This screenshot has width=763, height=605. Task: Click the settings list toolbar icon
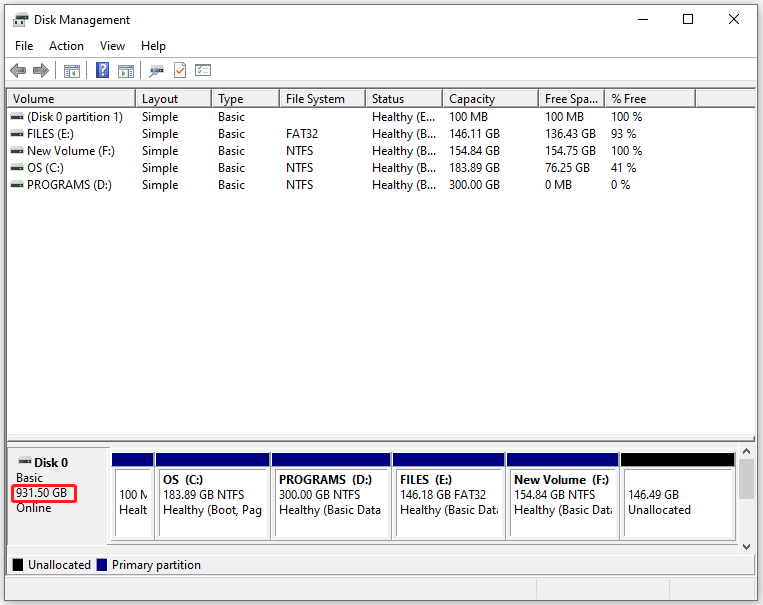tap(203, 71)
